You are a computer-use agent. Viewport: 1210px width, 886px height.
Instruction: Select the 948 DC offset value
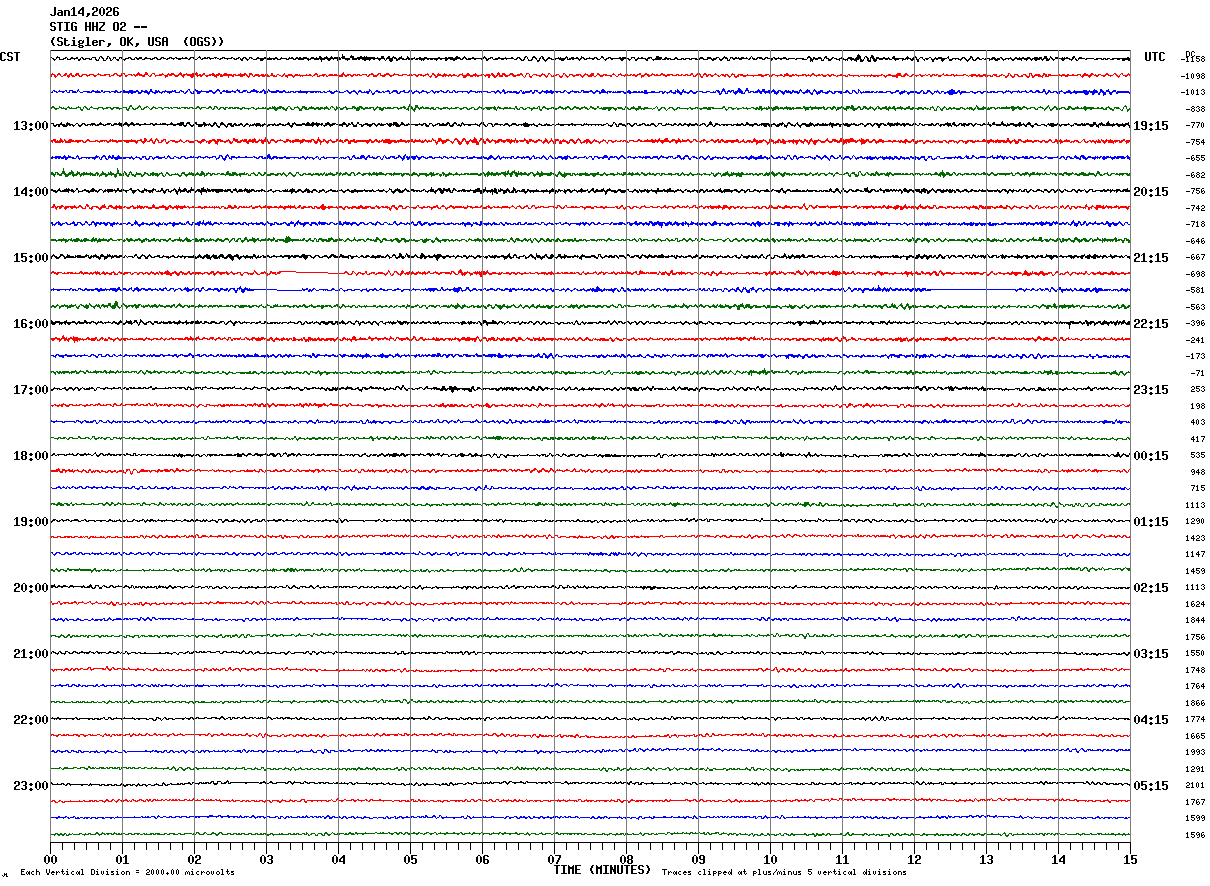pyautogui.click(x=1197, y=472)
